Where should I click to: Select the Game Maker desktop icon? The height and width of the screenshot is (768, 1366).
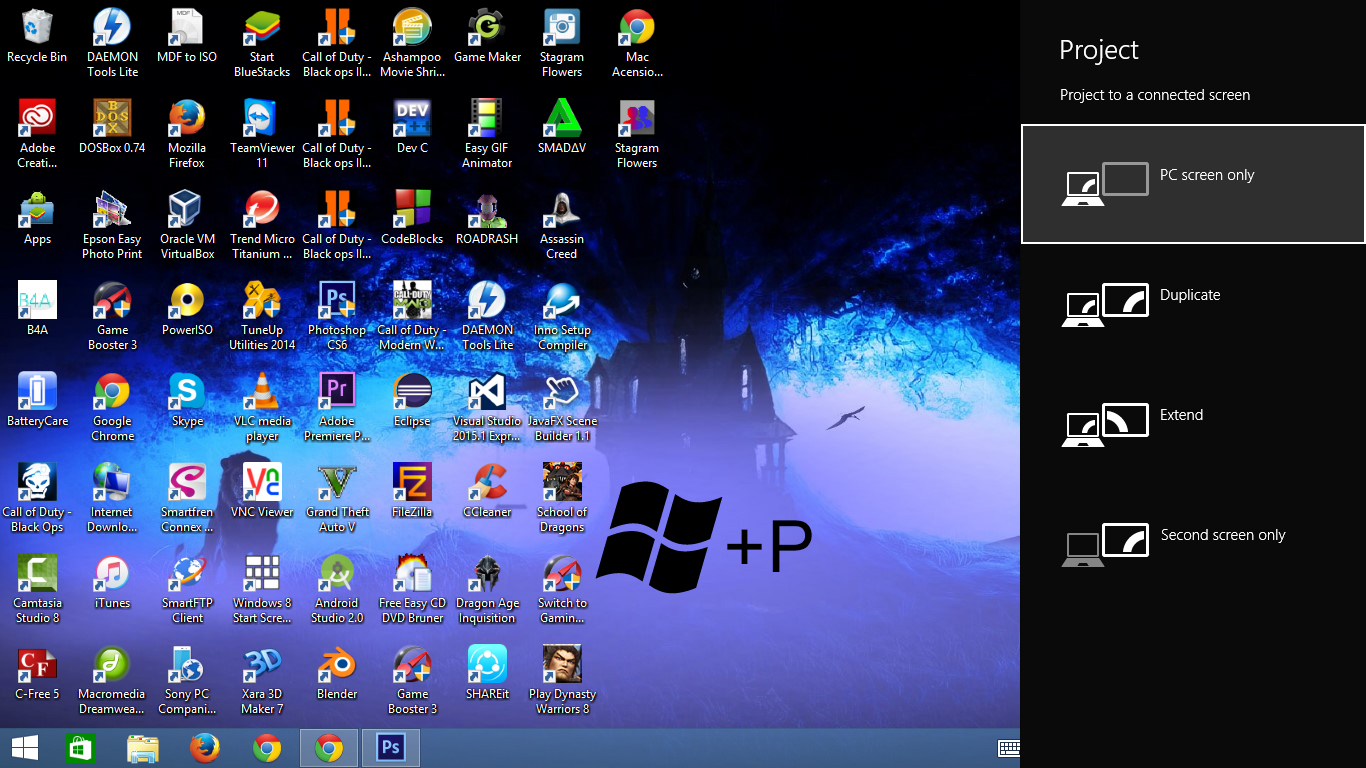coord(487,37)
